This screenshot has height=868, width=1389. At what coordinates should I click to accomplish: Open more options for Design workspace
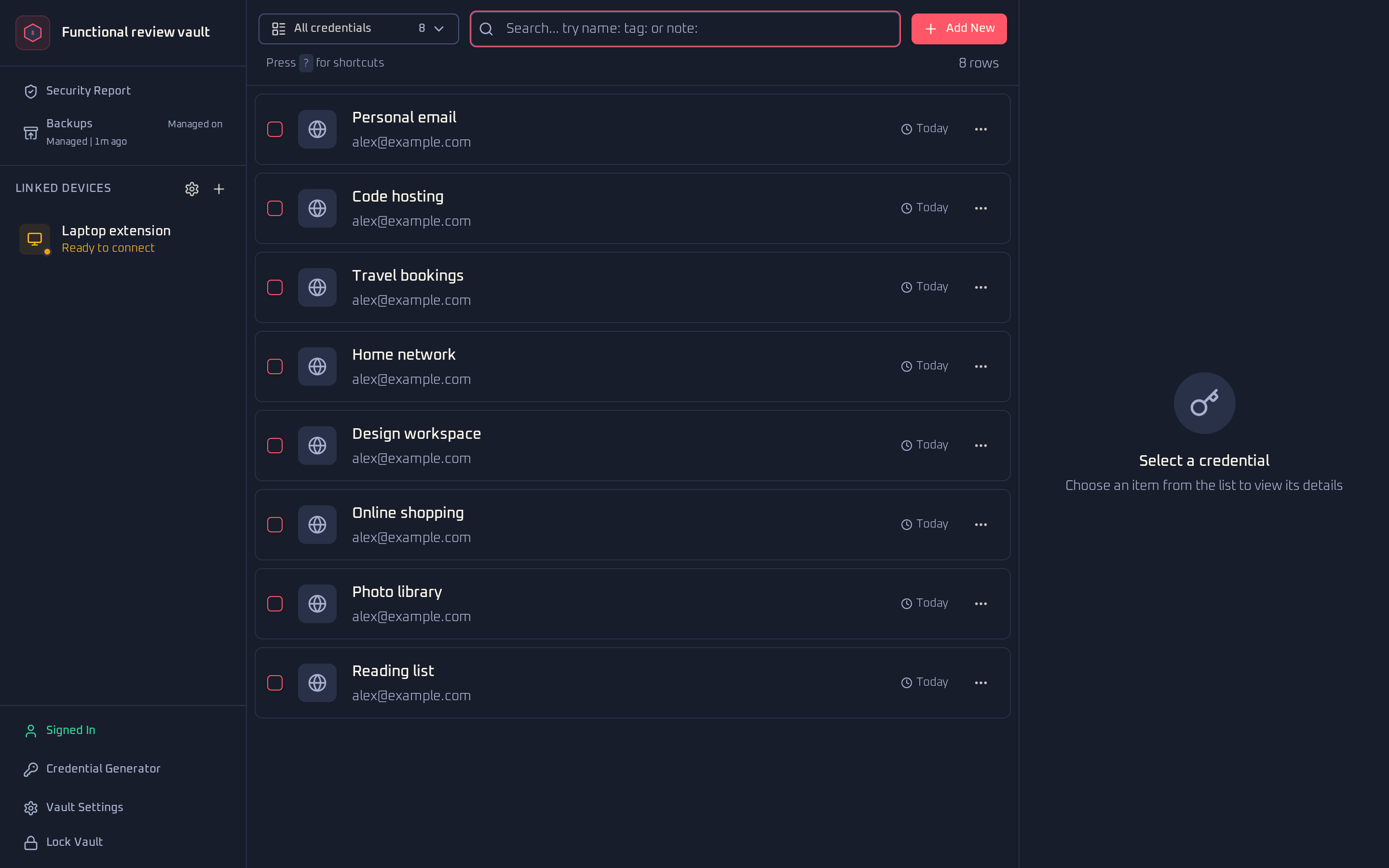click(981, 446)
